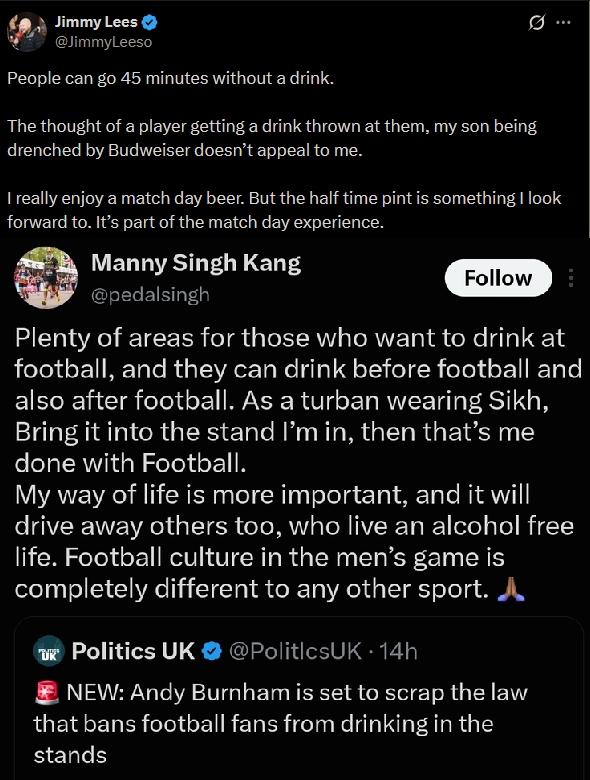Open Manny Singh Kang's avatar photo

46,278
